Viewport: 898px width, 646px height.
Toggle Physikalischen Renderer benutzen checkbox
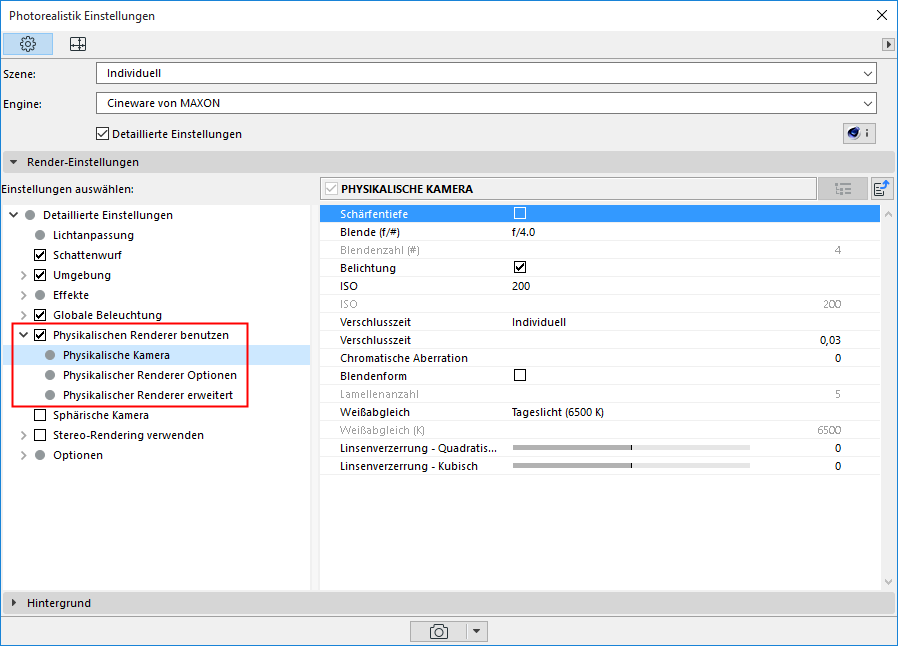[x=40, y=335]
